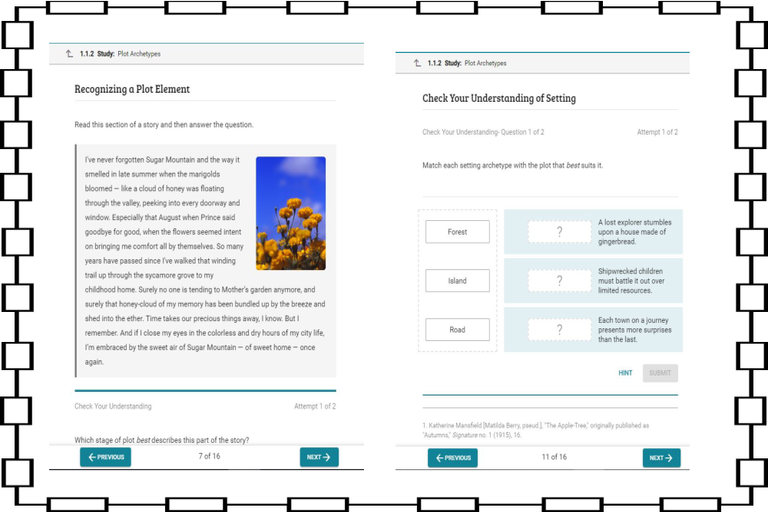The width and height of the screenshot is (768, 512).
Task: Click the Sugar Mountain story passage
Action: click(206, 261)
